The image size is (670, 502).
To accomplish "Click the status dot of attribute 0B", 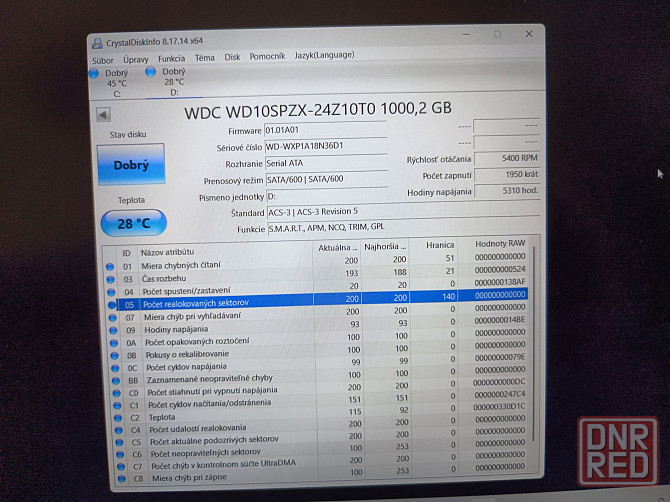I will pos(115,355).
